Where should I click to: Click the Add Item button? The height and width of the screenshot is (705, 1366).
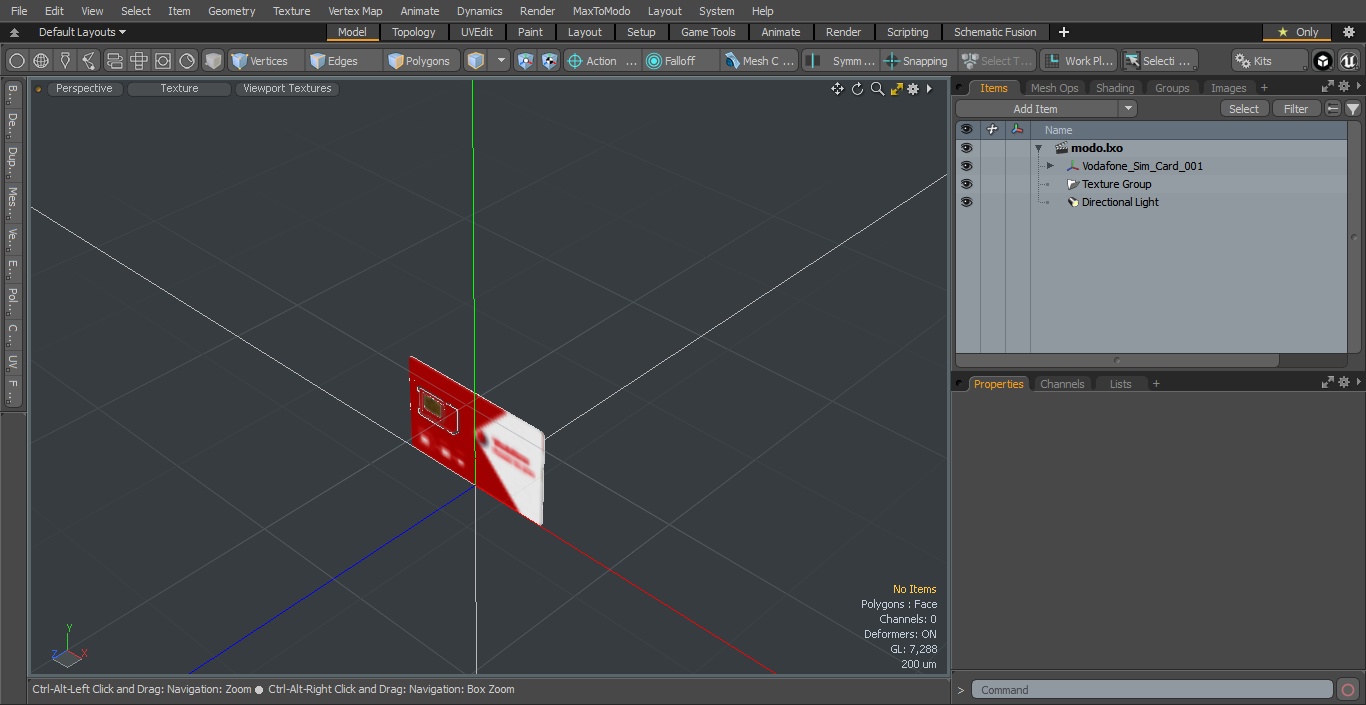tap(1036, 109)
